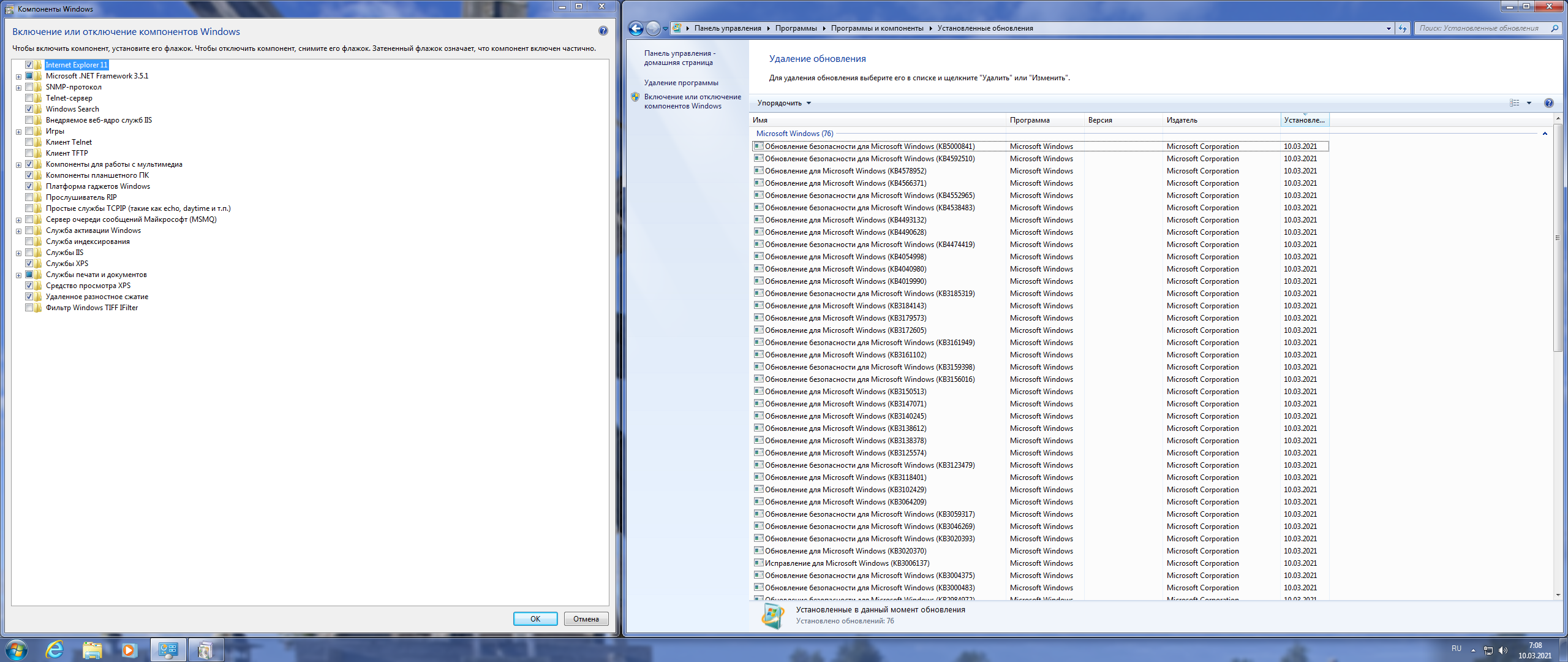Click the Программы breadcrumb in address bar
This screenshot has height=662, width=1568.
point(796,28)
